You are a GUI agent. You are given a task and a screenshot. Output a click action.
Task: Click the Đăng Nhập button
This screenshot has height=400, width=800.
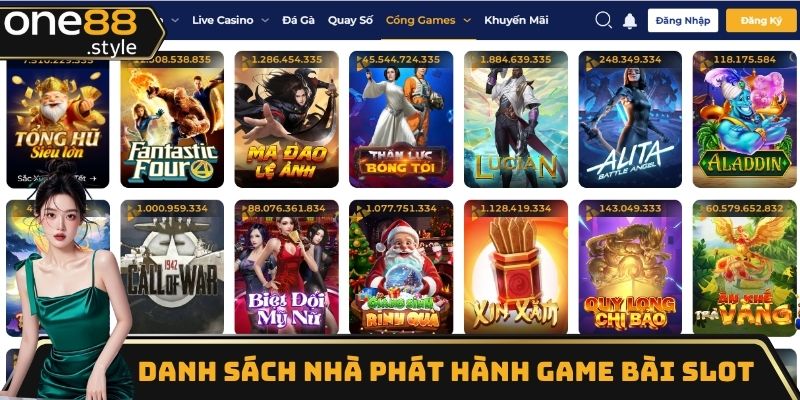[683, 20]
